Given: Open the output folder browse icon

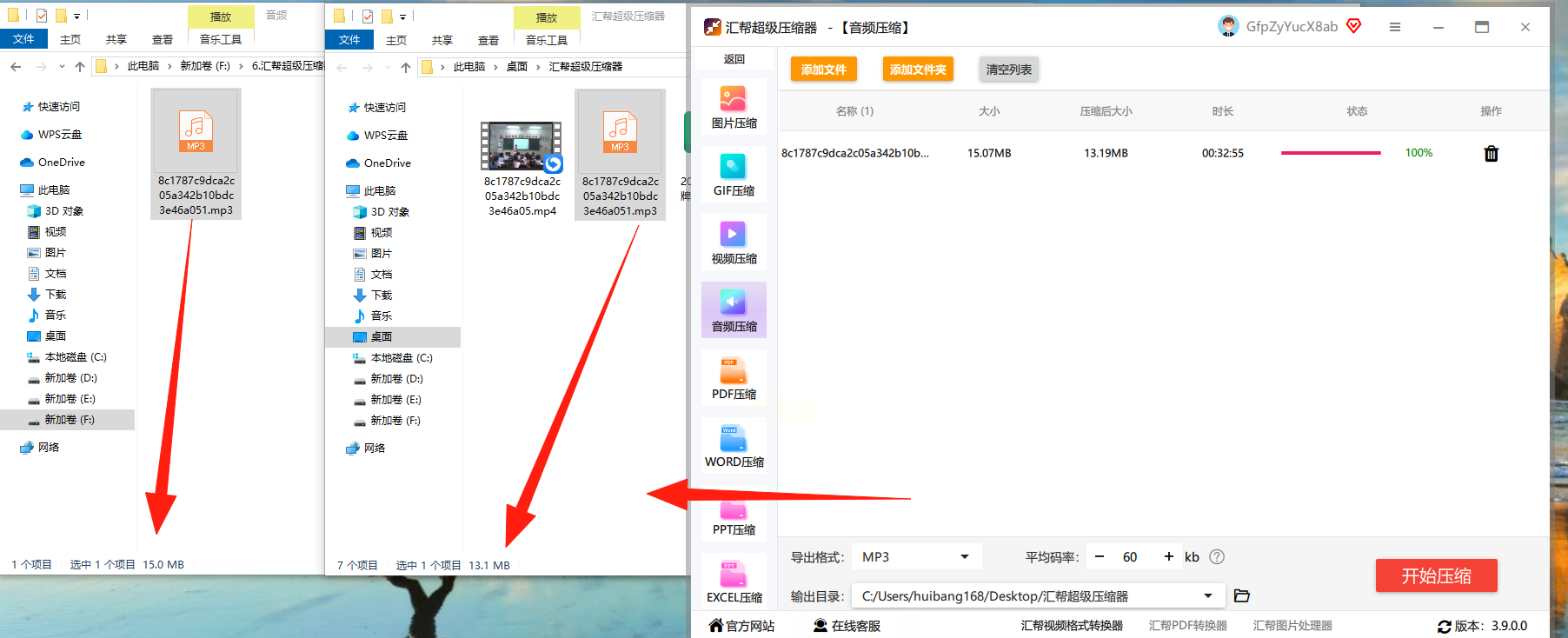Looking at the screenshot, I should pos(1241,596).
